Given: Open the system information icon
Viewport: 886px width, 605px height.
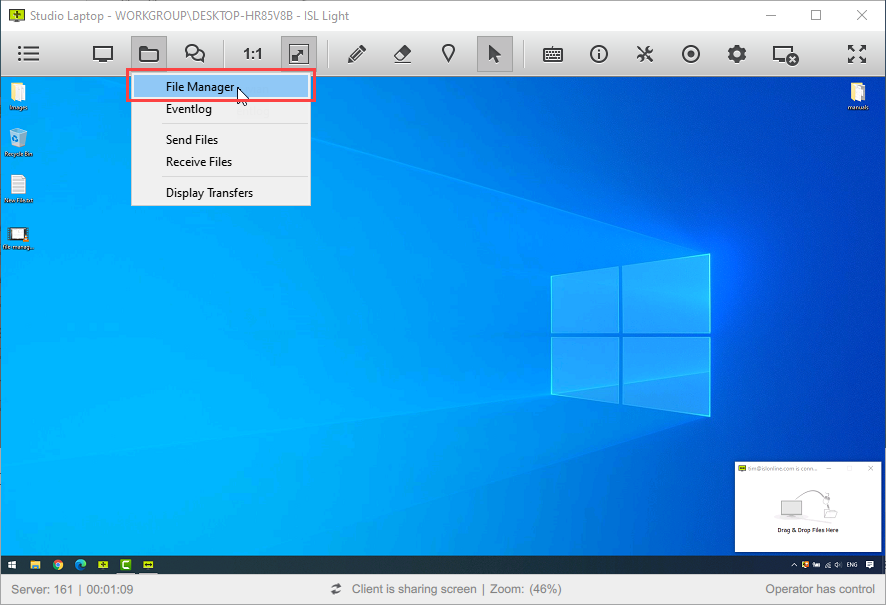Looking at the screenshot, I should [x=598, y=54].
